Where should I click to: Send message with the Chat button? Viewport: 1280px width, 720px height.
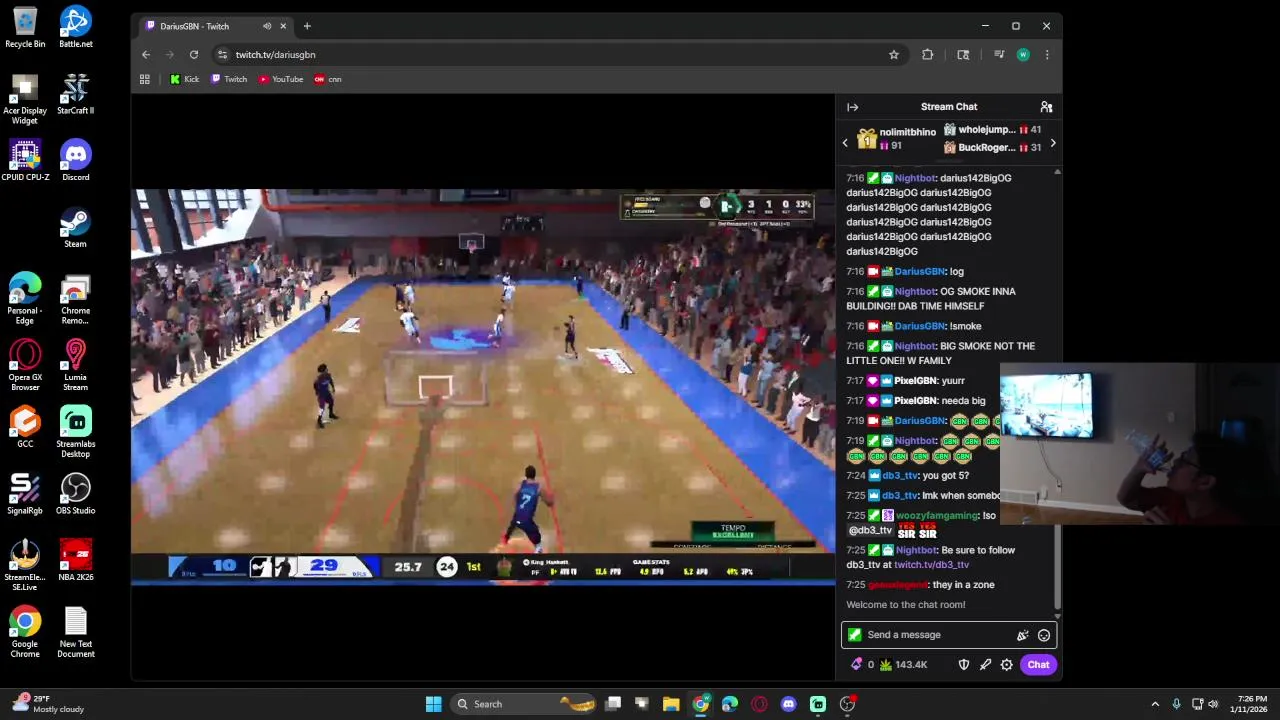coord(1038,665)
